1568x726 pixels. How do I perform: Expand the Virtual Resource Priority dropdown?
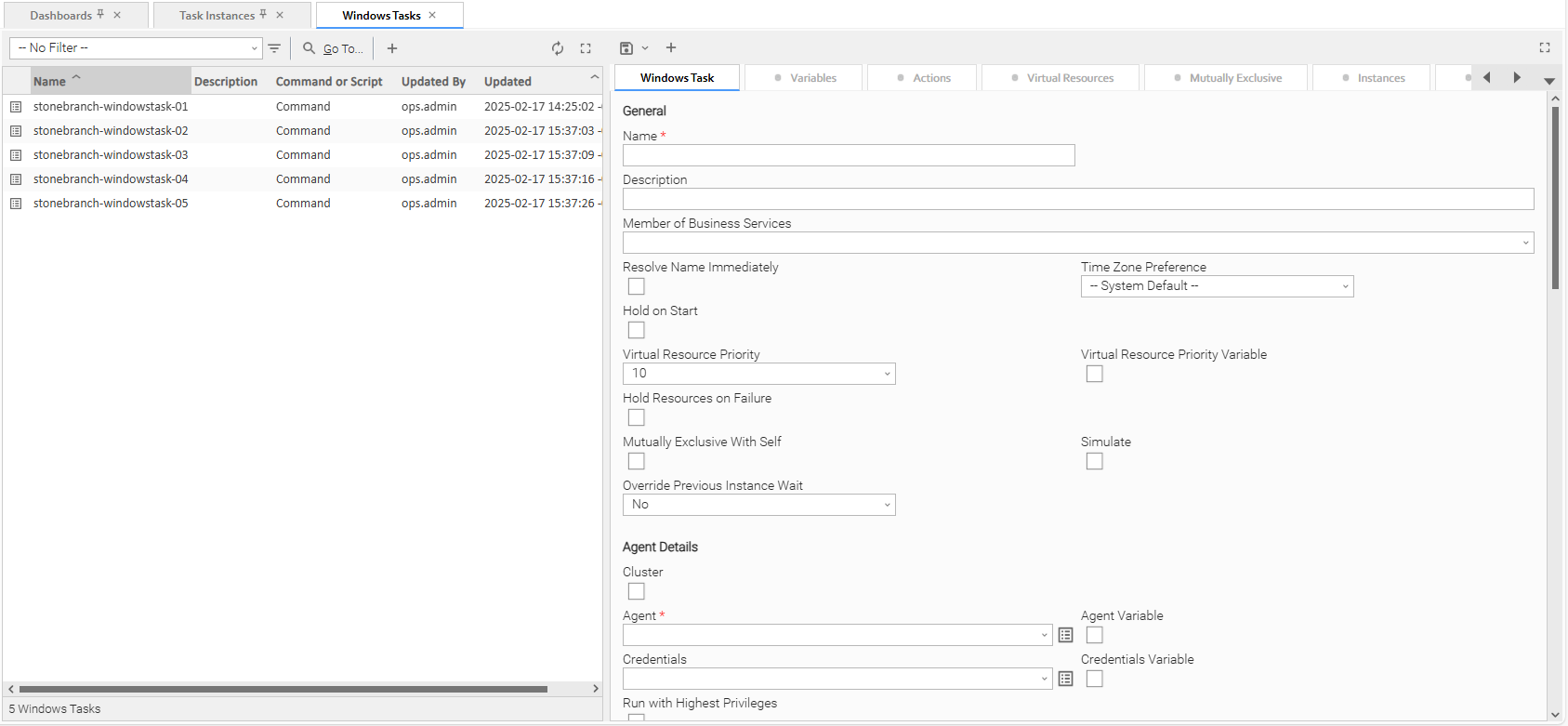click(x=758, y=374)
